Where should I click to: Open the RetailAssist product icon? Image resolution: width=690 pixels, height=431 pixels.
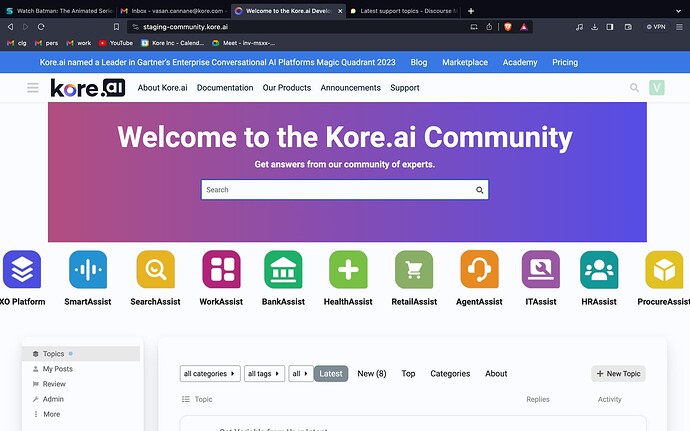[414, 269]
